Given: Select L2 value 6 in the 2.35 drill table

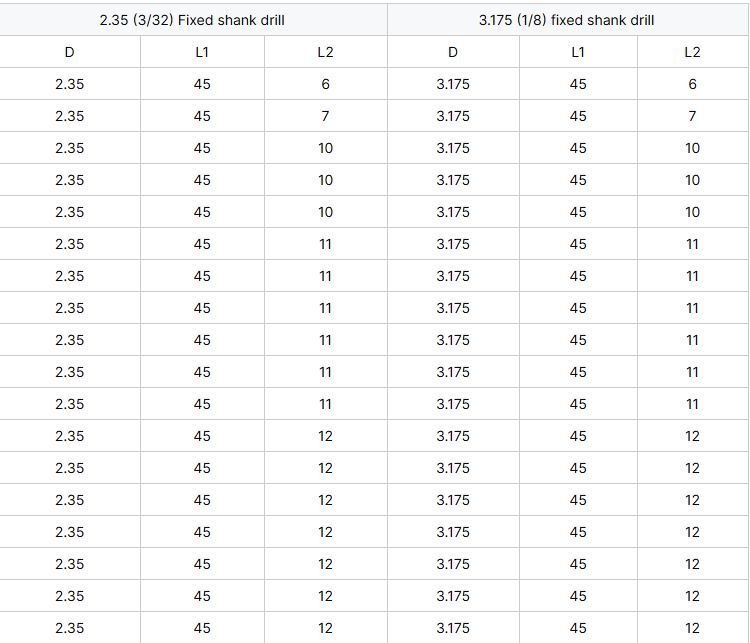Looking at the screenshot, I should (x=325, y=84).
